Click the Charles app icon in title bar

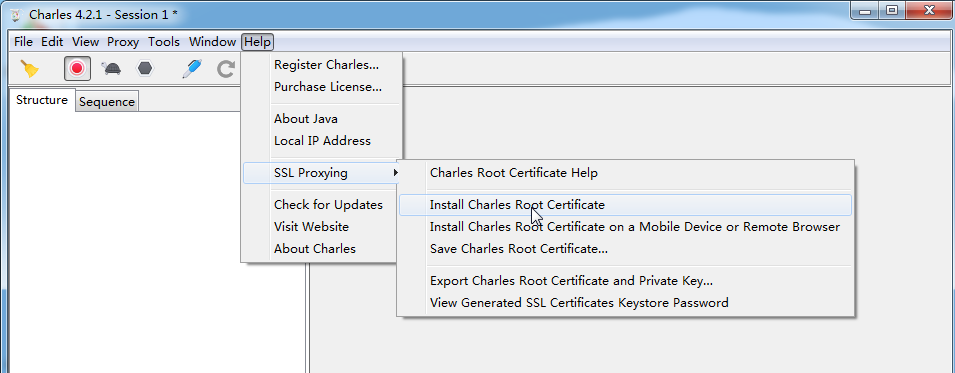pos(16,15)
